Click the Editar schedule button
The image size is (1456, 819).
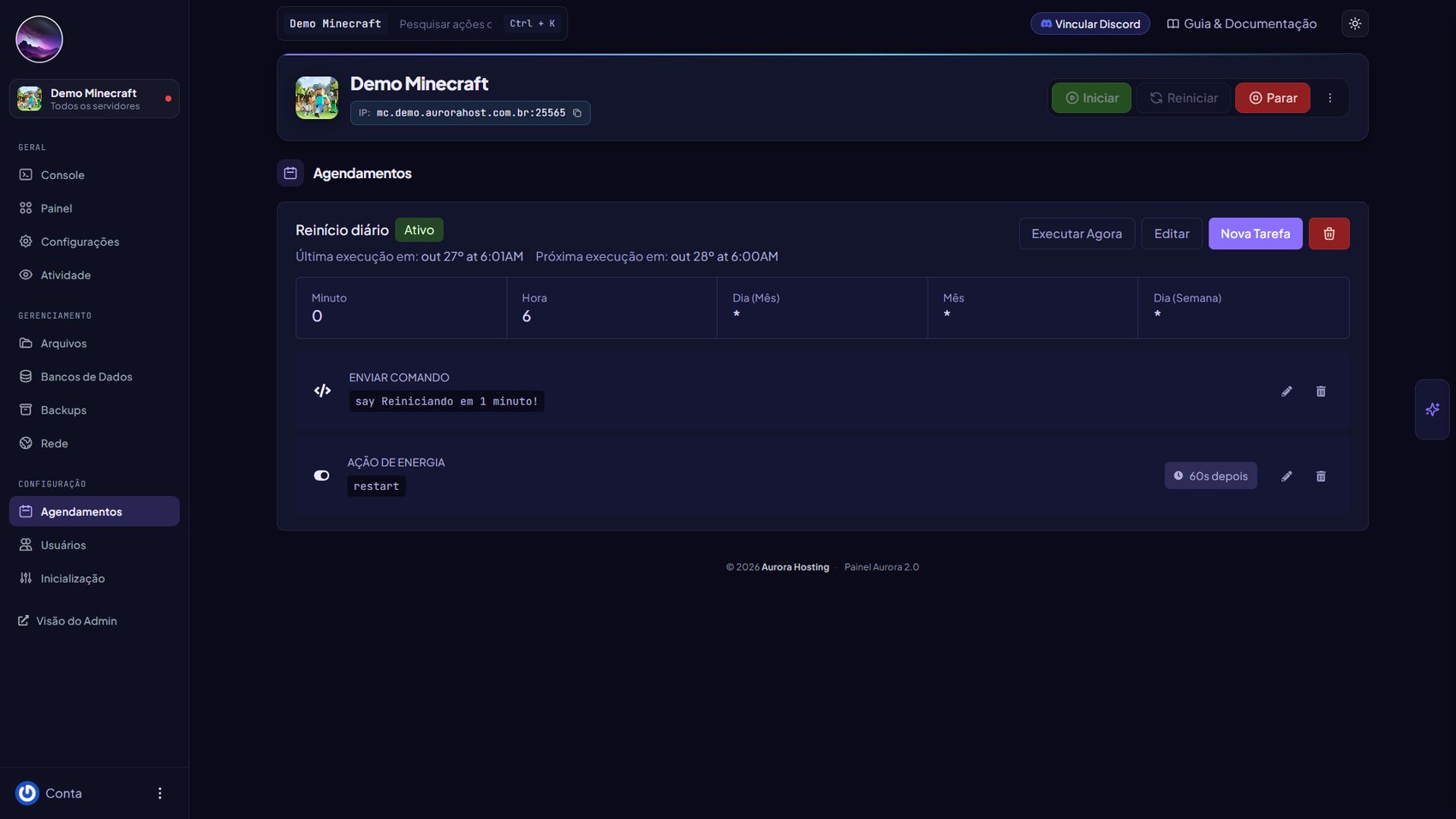[x=1172, y=234]
